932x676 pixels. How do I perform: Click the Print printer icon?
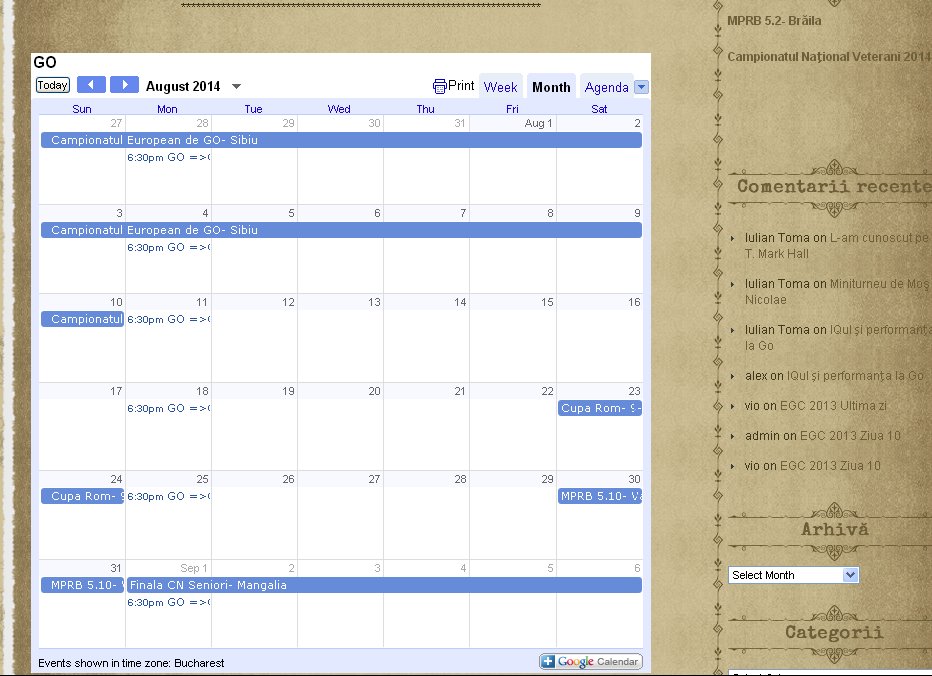pyautogui.click(x=440, y=87)
